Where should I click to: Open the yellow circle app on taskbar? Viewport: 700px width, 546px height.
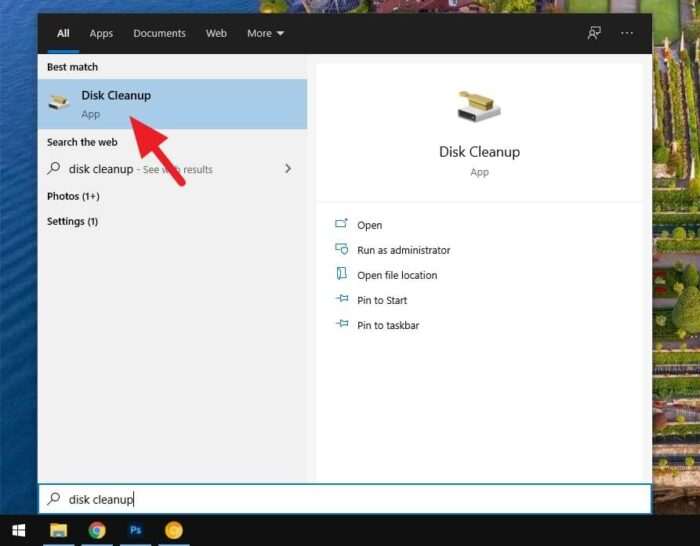tap(174, 530)
